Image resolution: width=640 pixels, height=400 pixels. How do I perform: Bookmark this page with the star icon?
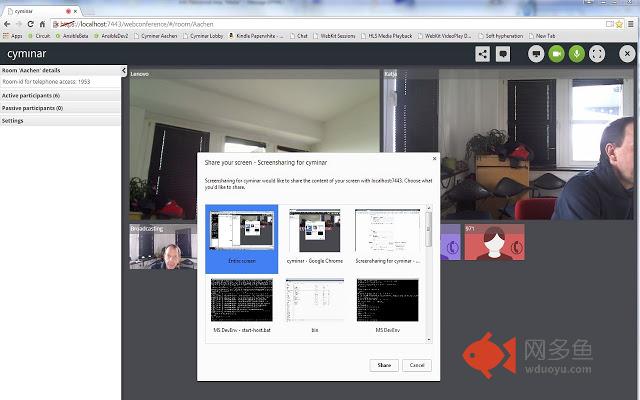619,24
